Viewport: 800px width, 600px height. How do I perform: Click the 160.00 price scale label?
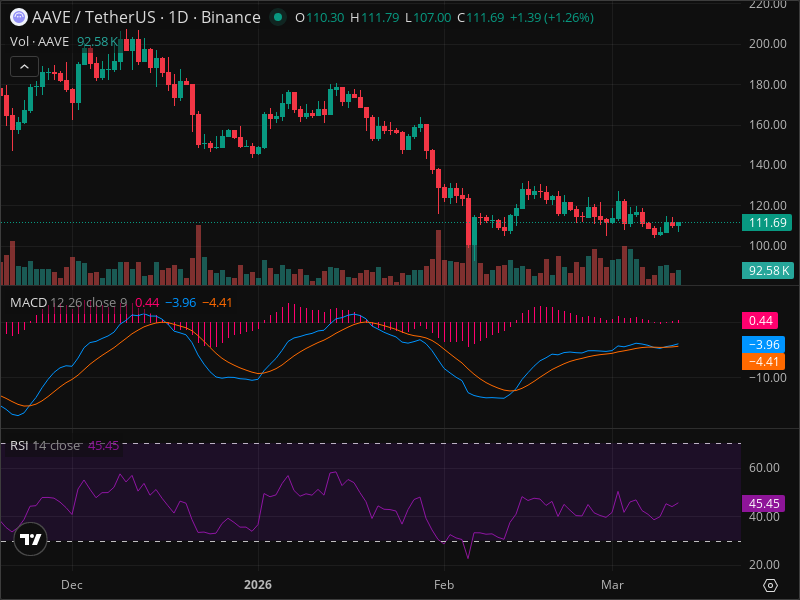(x=767, y=124)
